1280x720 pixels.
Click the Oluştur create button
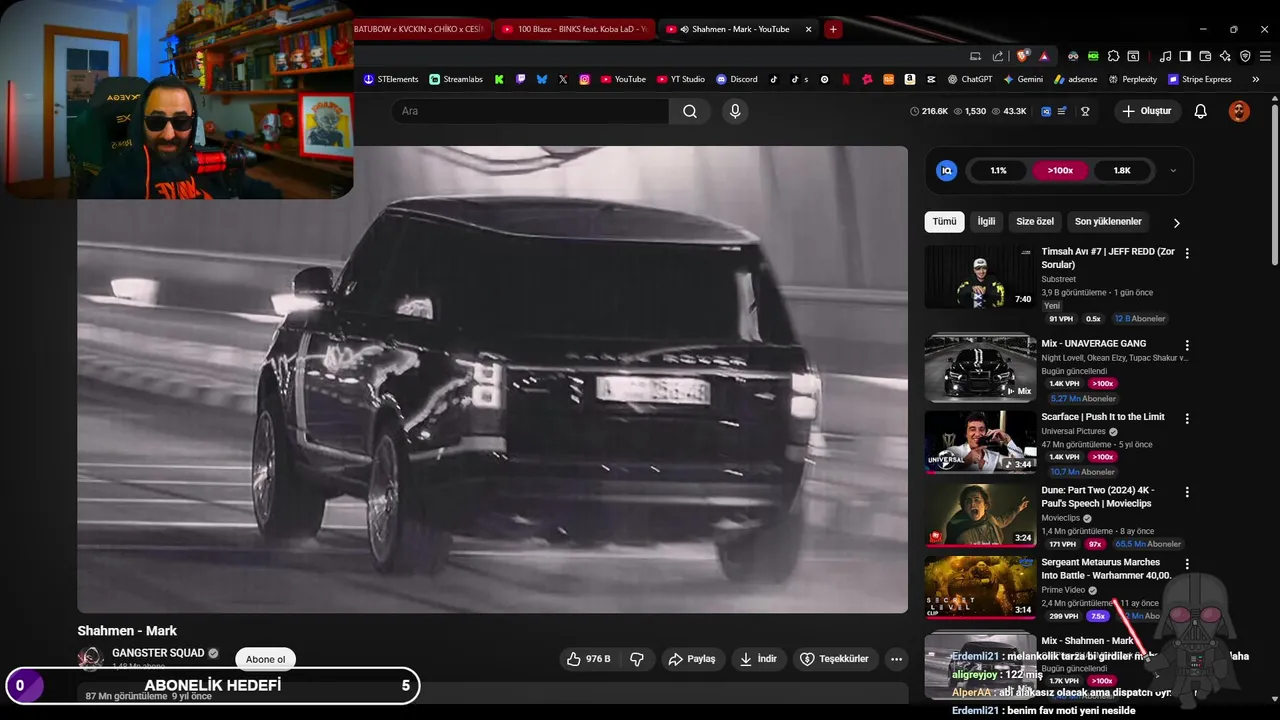coord(1147,111)
